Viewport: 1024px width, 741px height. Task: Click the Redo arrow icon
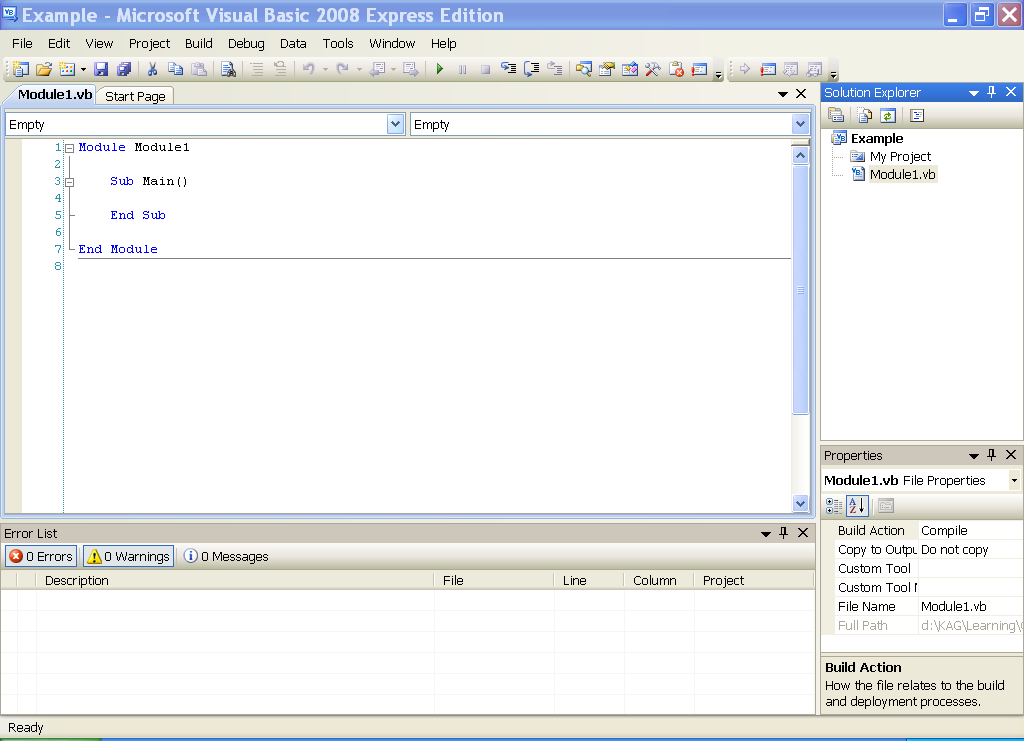342,69
